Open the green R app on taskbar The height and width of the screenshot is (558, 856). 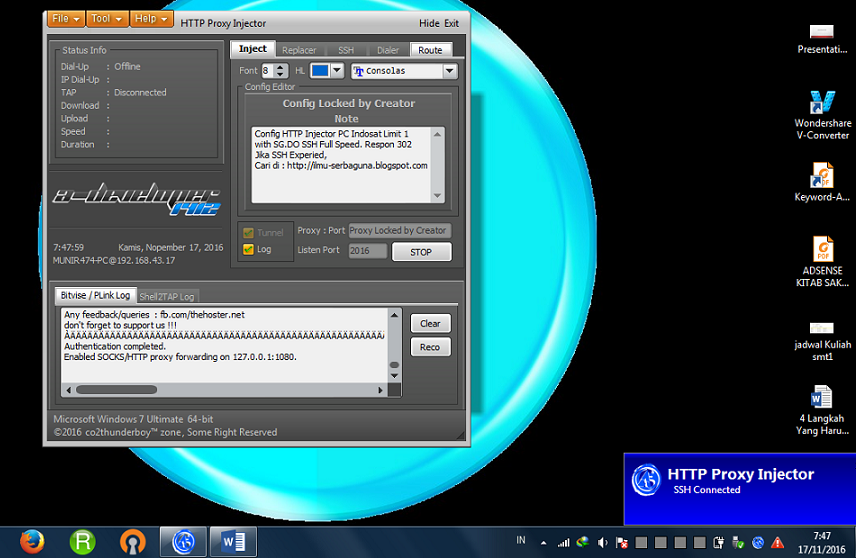click(82, 542)
